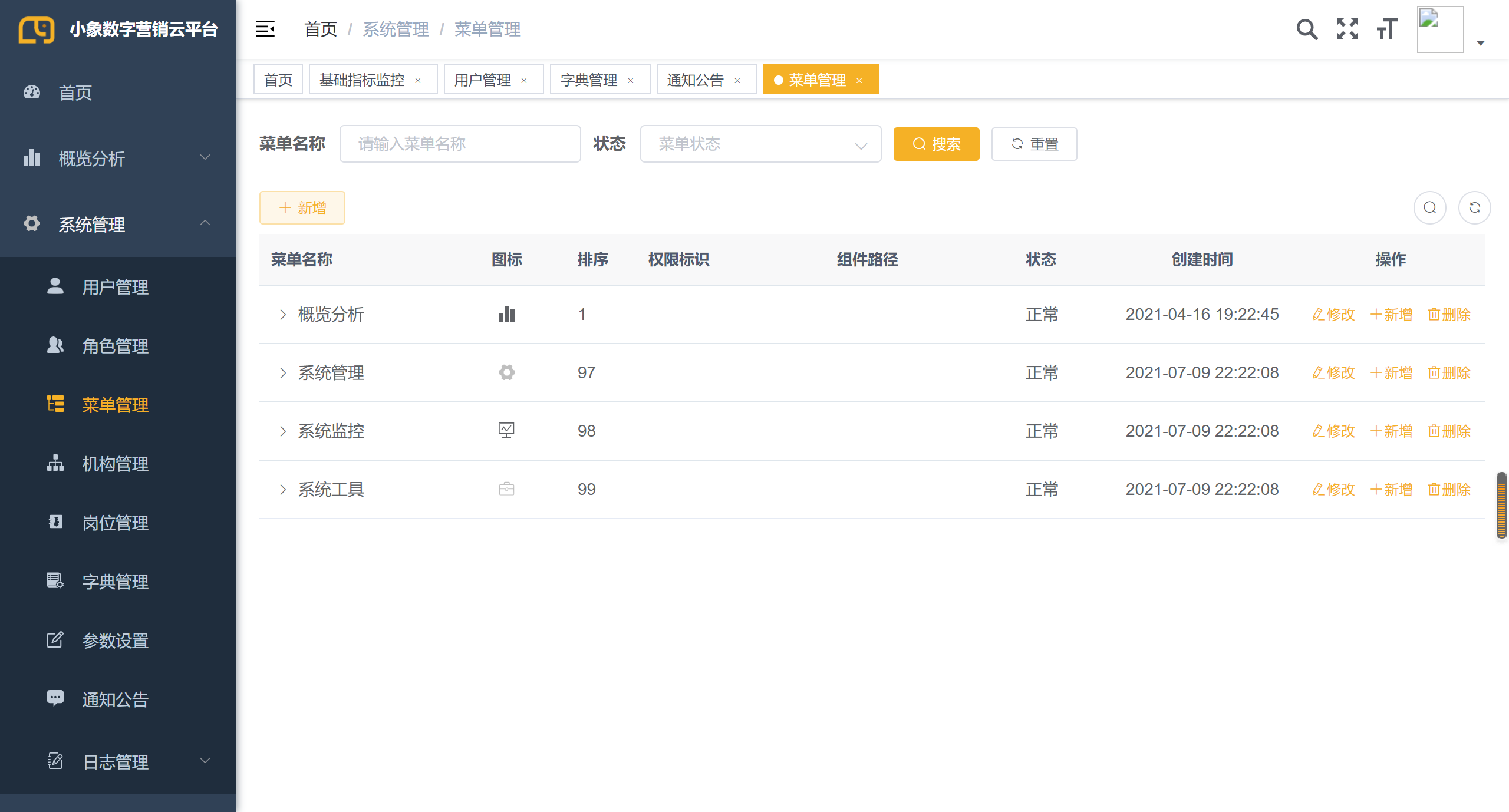Expand the 系统监控 table row
Image resolution: width=1509 pixels, height=812 pixels.
283,431
